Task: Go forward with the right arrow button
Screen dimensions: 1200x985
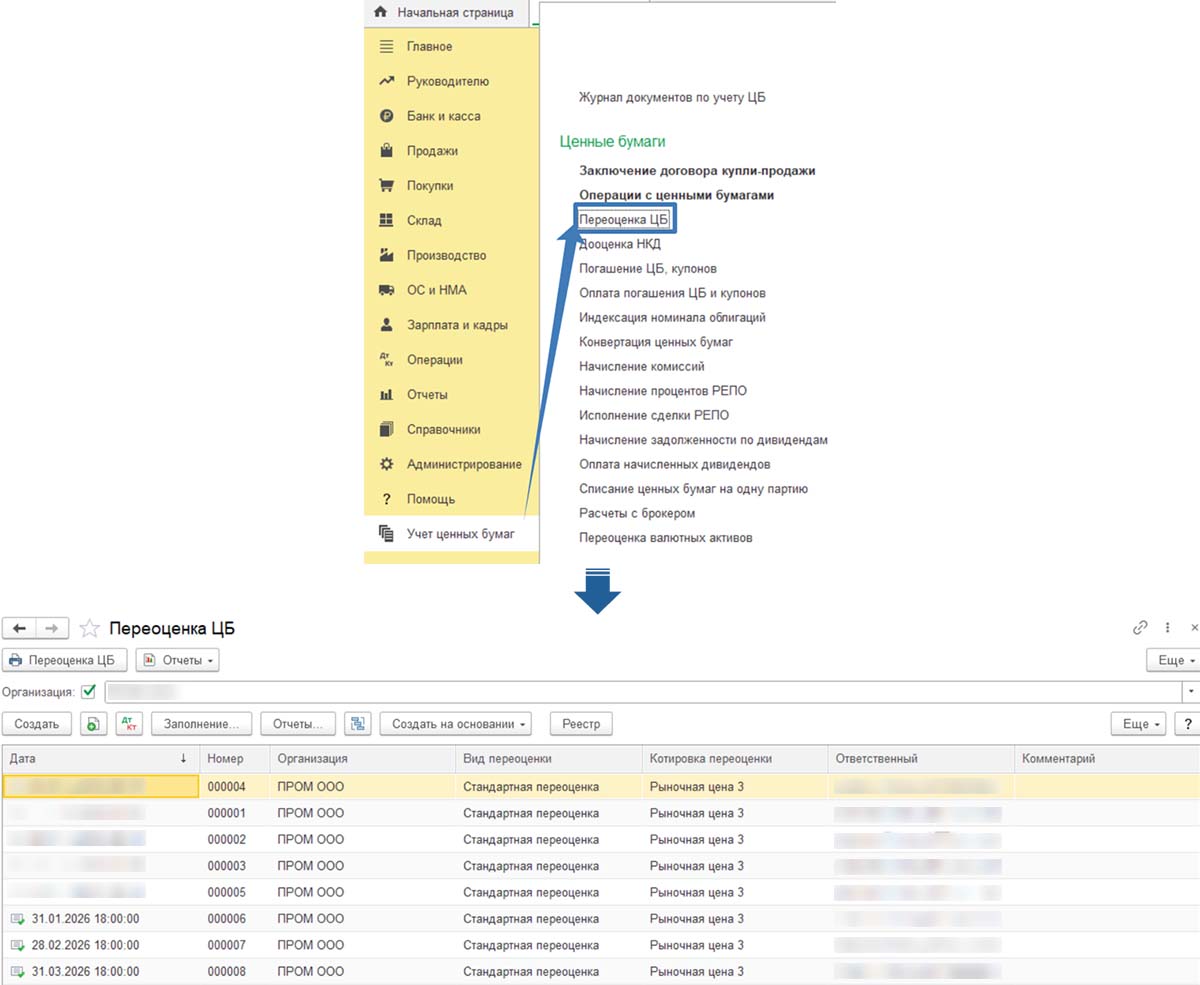Action: tap(52, 628)
